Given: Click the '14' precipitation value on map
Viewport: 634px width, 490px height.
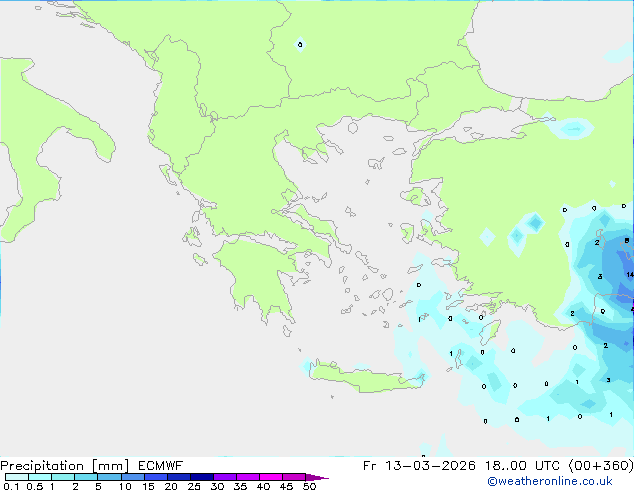Looking at the screenshot, I should (630, 275).
